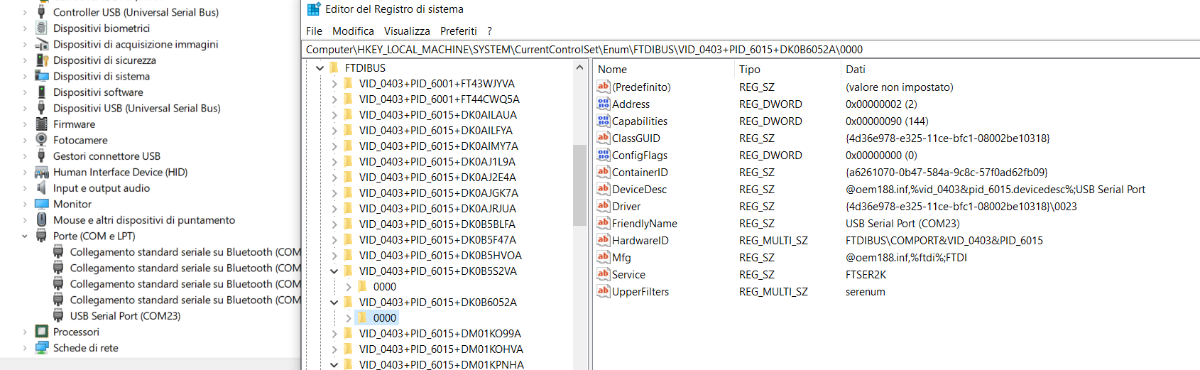This screenshot has width=1200, height=370.
Task: Click the Dispositivi di acquisizione immagini icon
Action: pyautogui.click(x=41, y=44)
